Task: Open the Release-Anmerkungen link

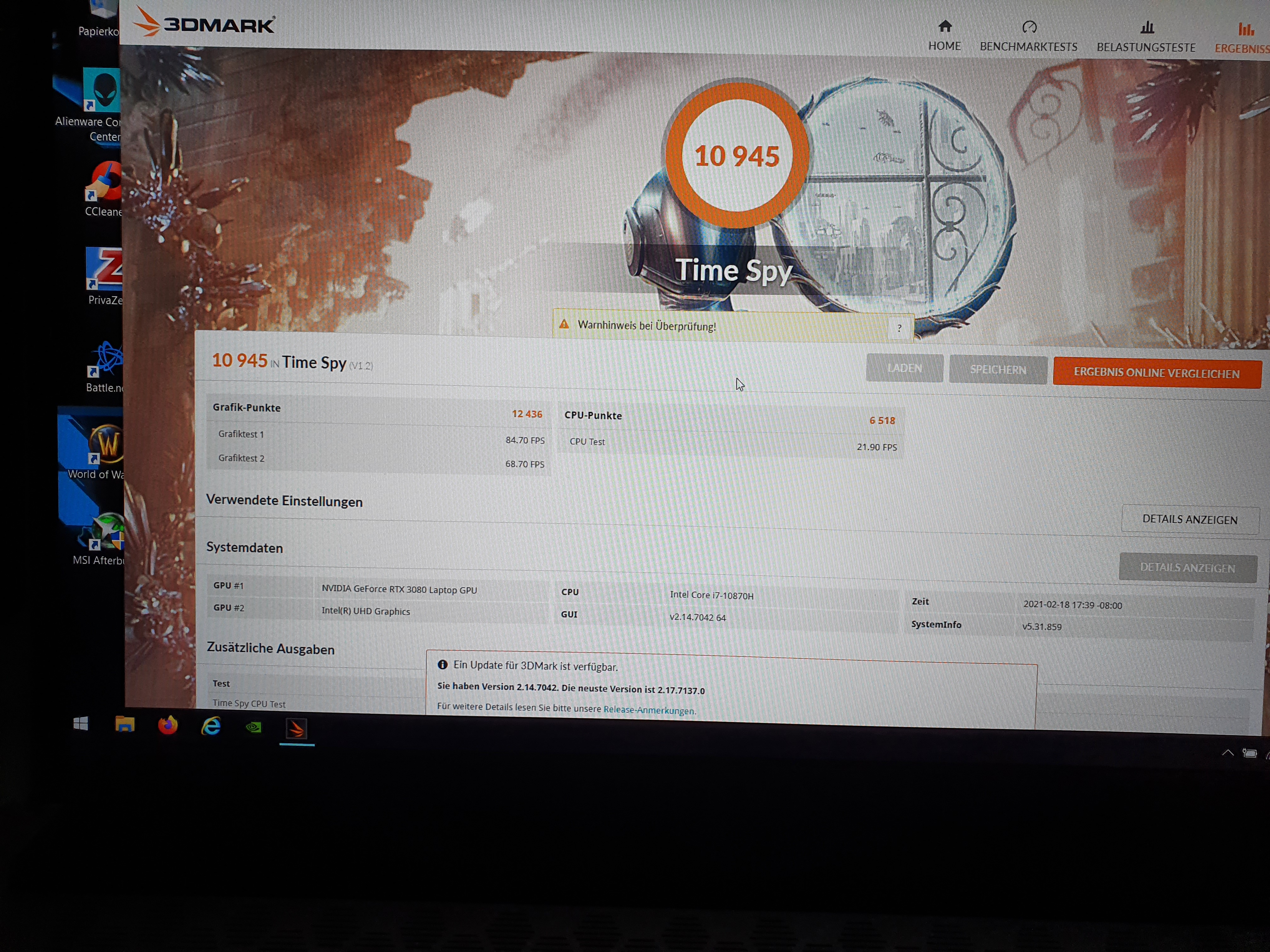Action: pos(649,710)
